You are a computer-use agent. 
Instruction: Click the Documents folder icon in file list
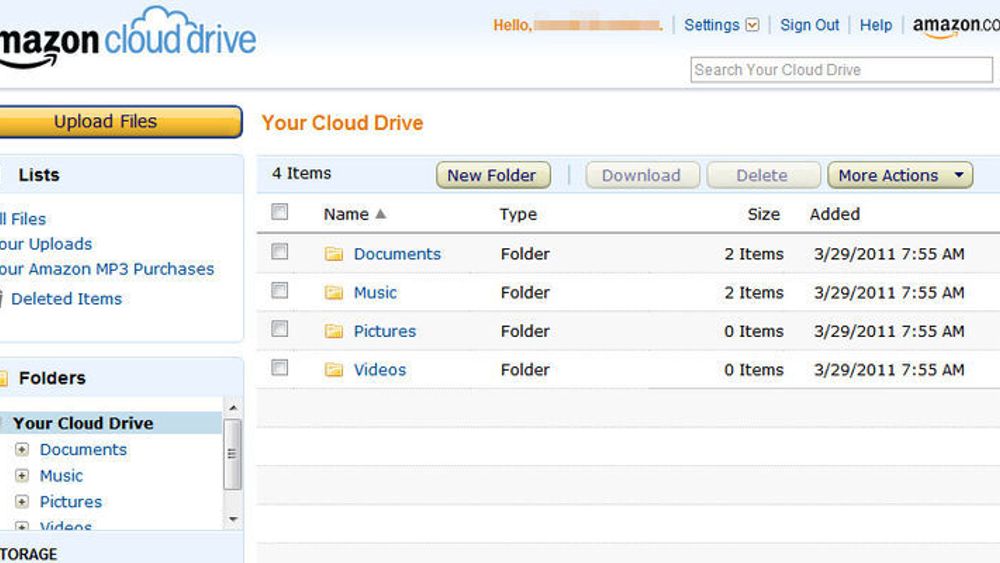[x=334, y=254]
